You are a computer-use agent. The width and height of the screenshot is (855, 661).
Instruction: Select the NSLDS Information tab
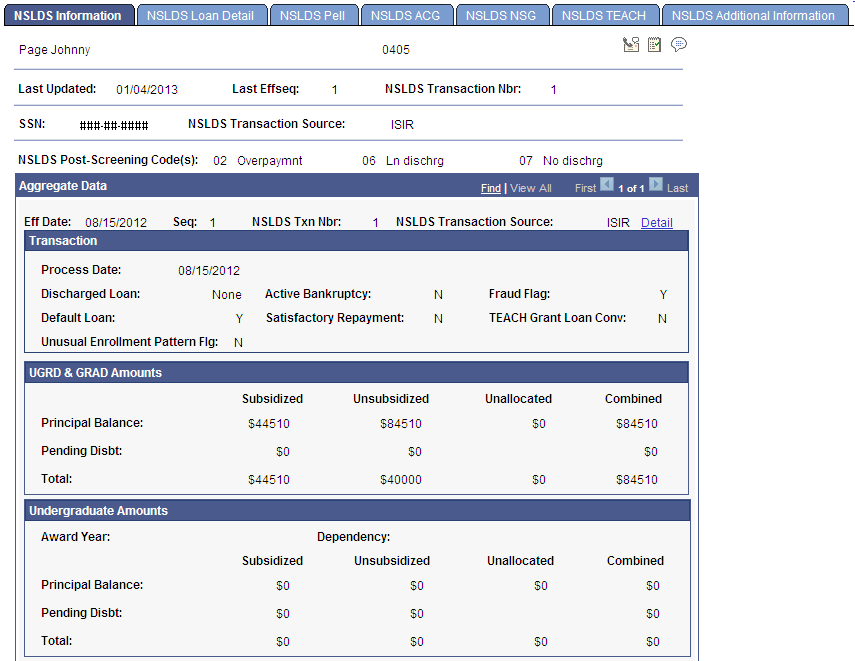coord(69,15)
